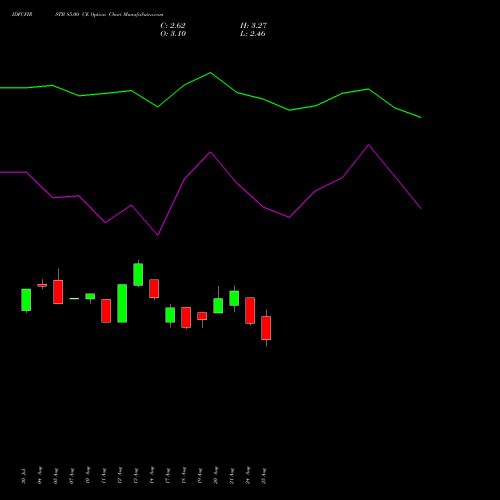
Task: Select the green candle above 30 Jul
Action: point(26,300)
